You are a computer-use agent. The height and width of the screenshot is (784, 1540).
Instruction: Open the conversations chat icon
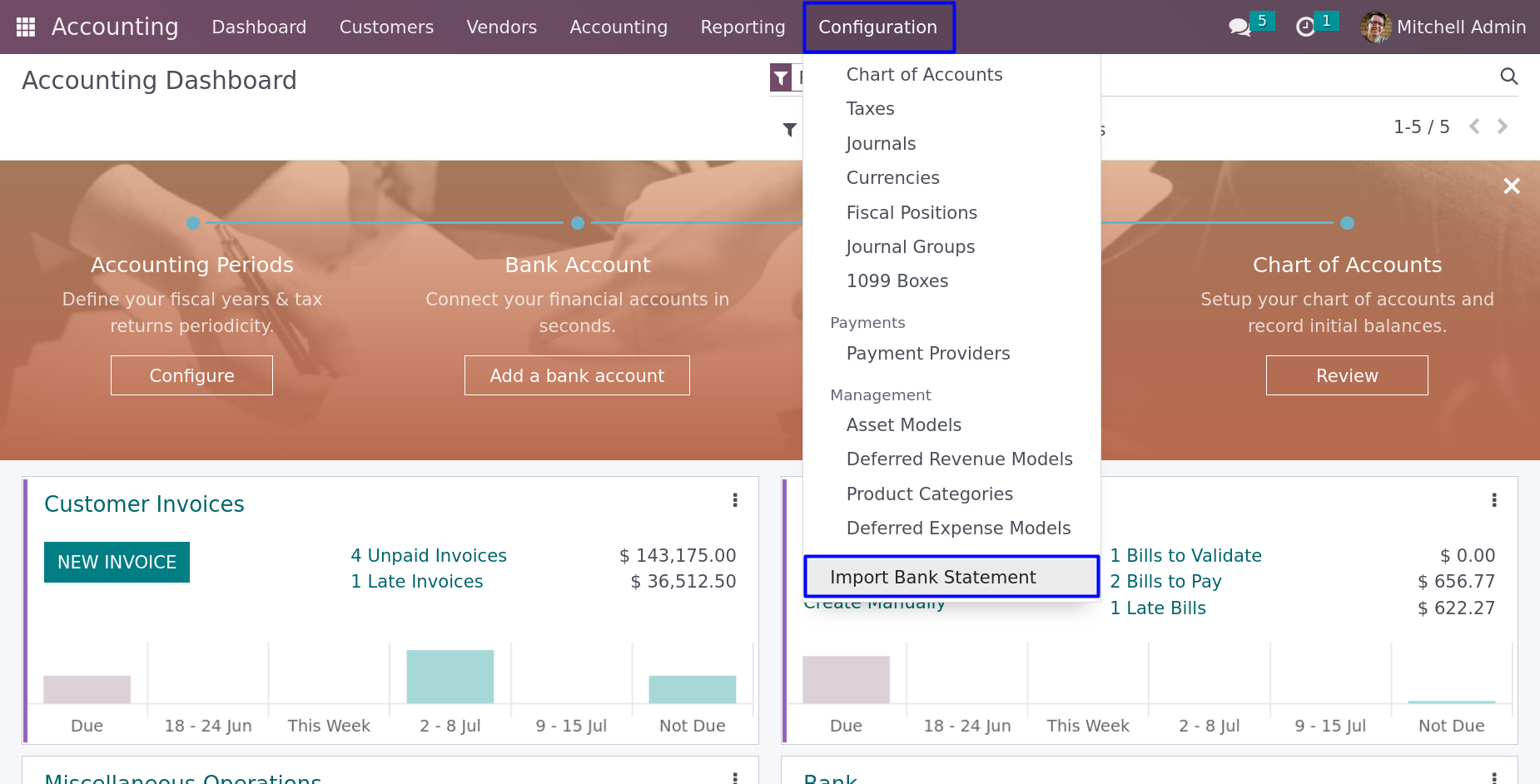tap(1239, 27)
